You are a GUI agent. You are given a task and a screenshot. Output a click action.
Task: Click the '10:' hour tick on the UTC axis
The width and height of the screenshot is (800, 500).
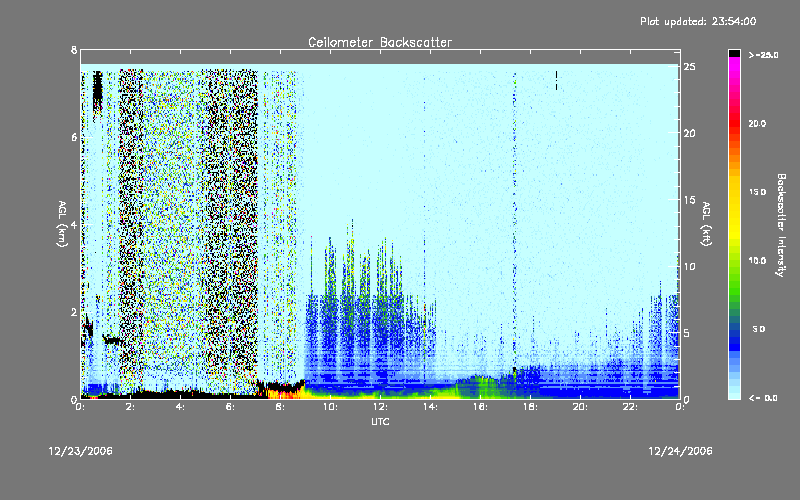[331, 407]
